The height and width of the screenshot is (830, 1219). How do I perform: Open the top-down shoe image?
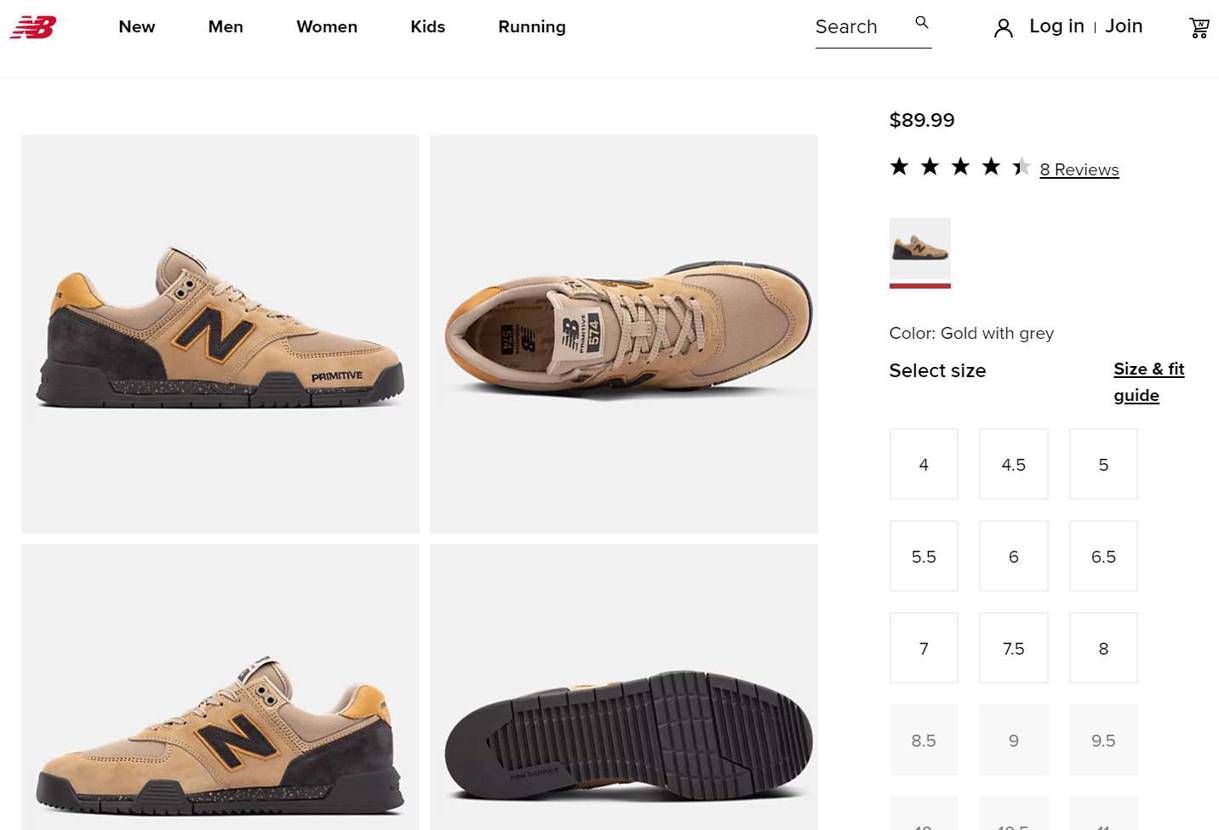coord(623,334)
